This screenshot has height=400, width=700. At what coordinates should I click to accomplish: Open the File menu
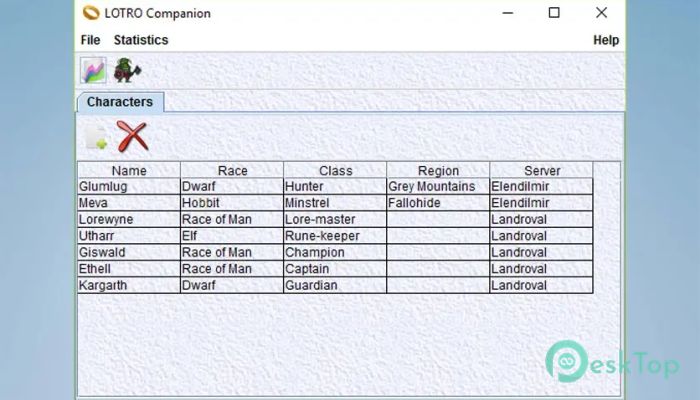point(90,40)
